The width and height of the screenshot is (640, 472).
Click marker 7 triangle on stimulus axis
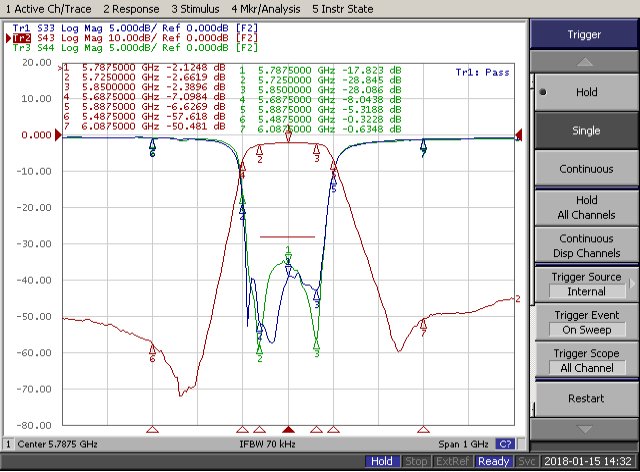[424, 430]
